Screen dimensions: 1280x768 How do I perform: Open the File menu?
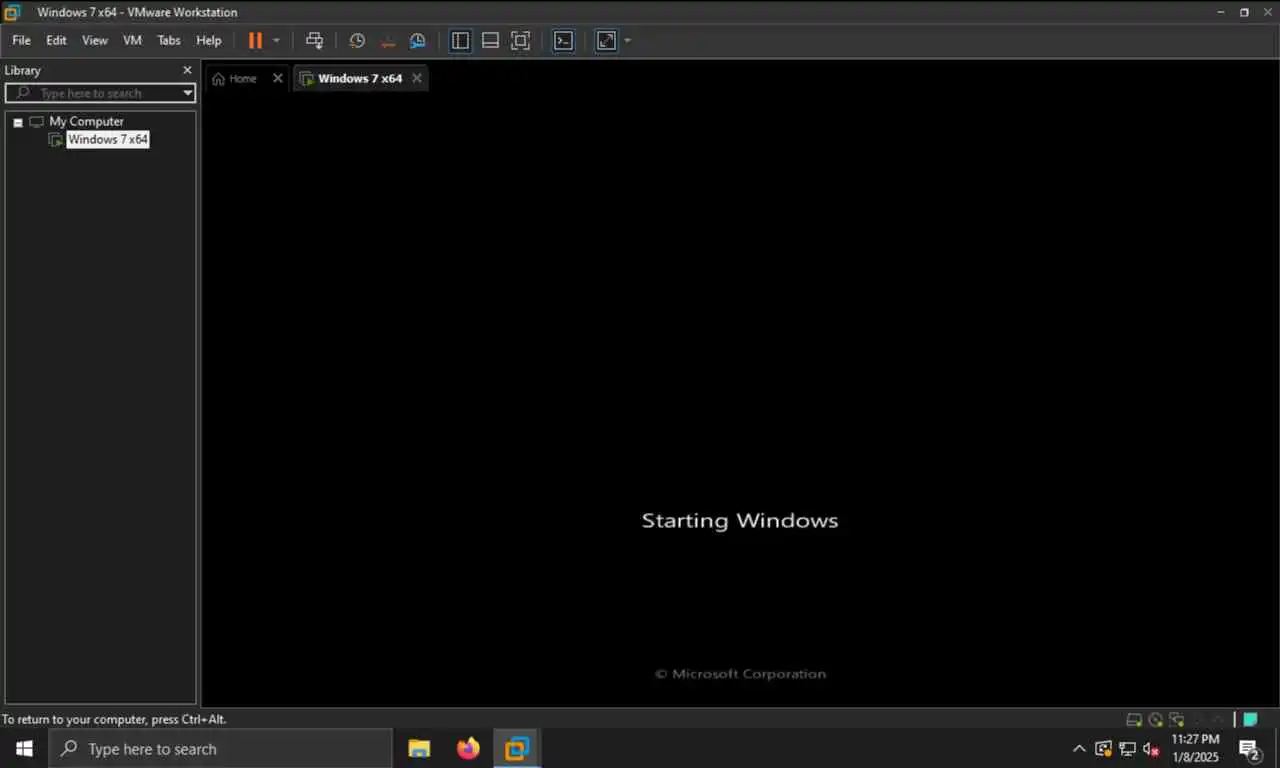(21, 41)
